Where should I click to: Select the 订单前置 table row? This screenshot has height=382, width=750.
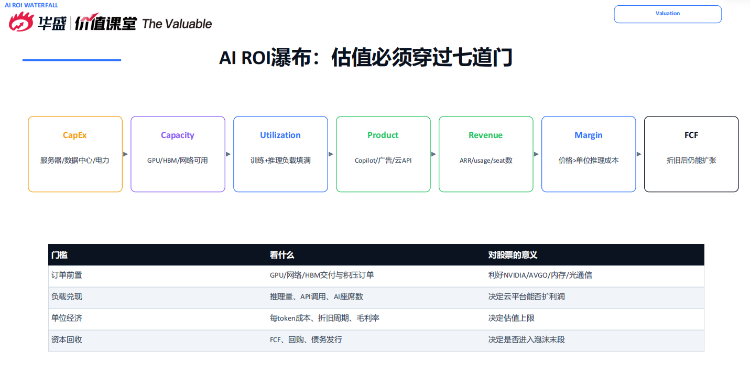[x=376, y=276]
